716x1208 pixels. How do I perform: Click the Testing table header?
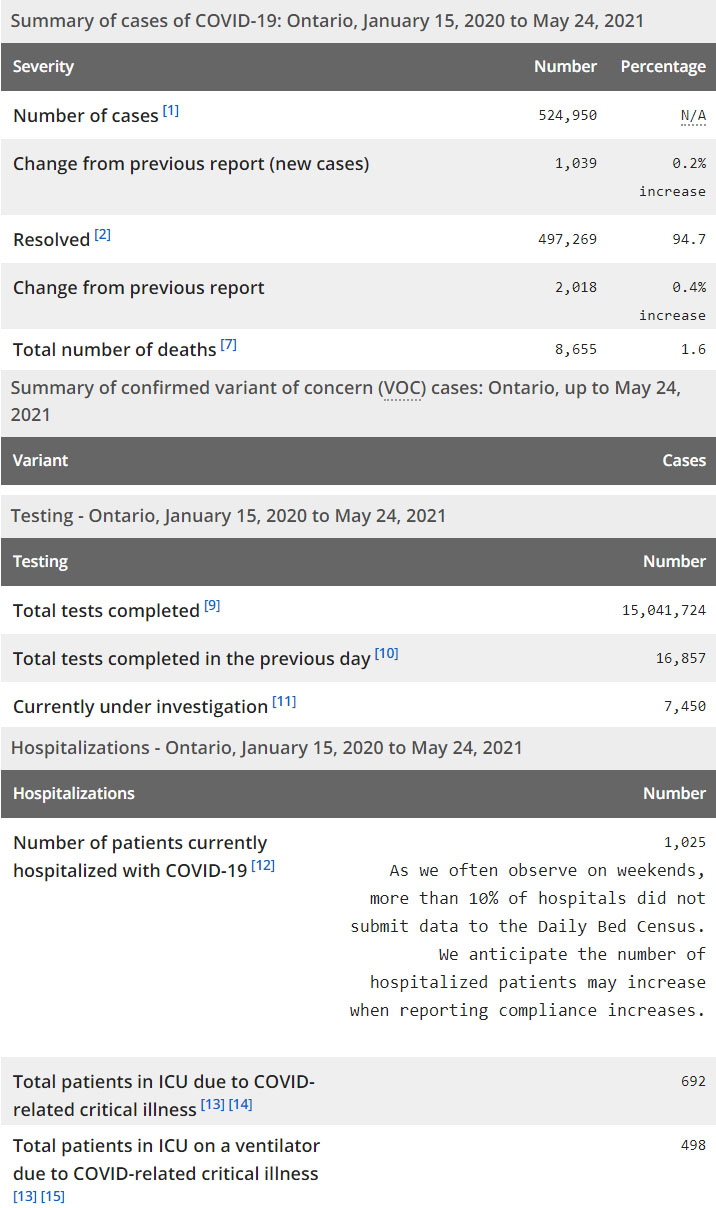click(41, 562)
